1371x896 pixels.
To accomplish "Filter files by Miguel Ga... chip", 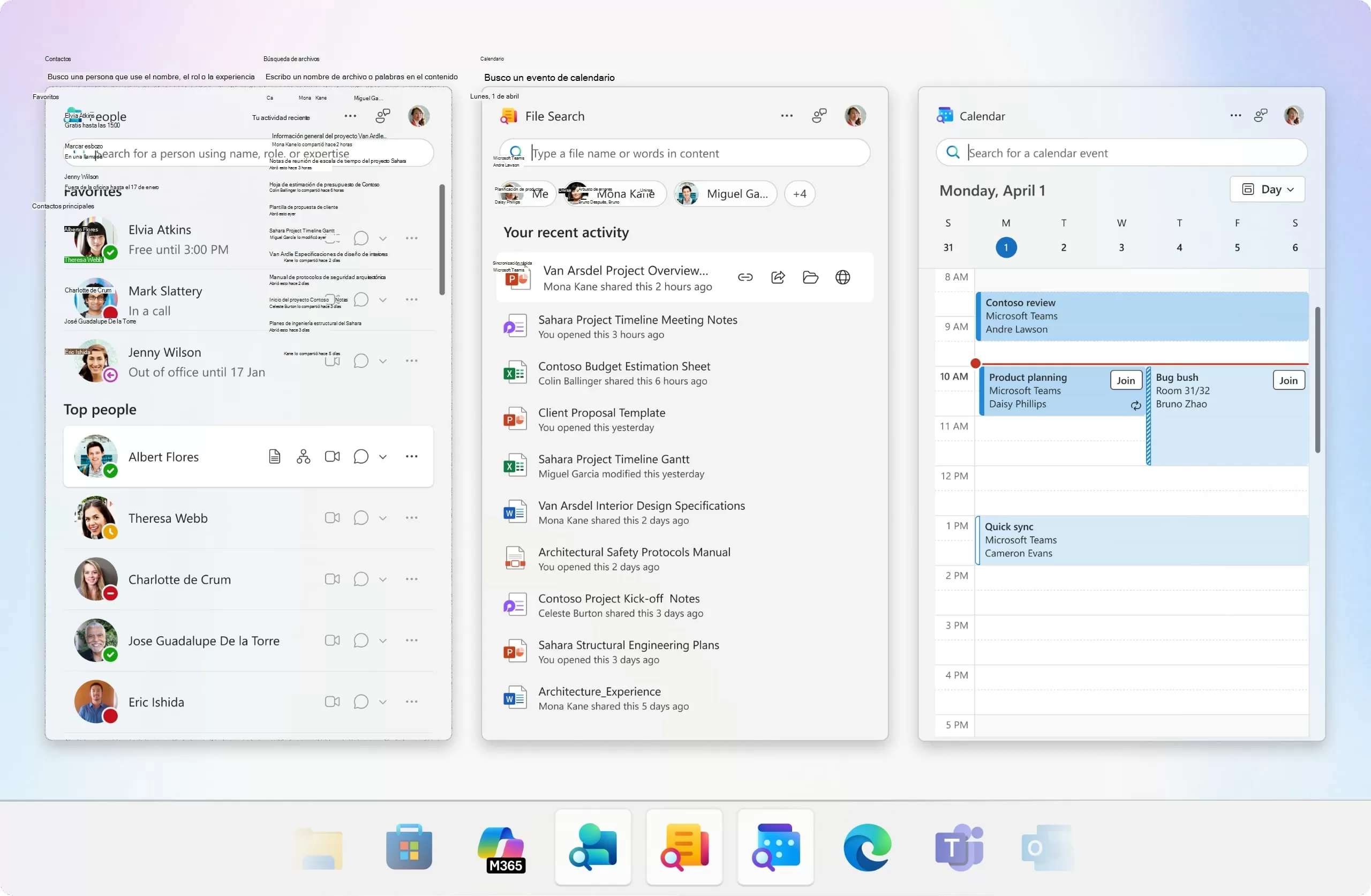I will [x=725, y=193].
